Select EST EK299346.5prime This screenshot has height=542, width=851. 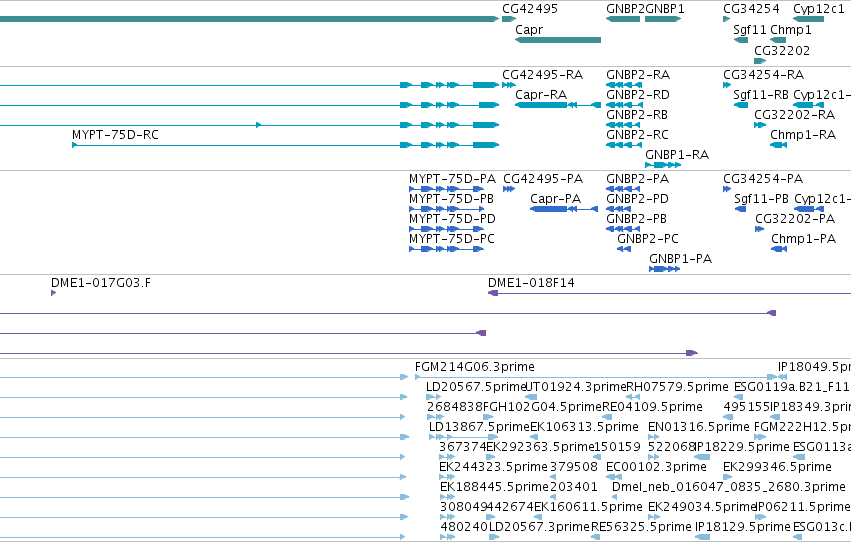tap(777, 467)
